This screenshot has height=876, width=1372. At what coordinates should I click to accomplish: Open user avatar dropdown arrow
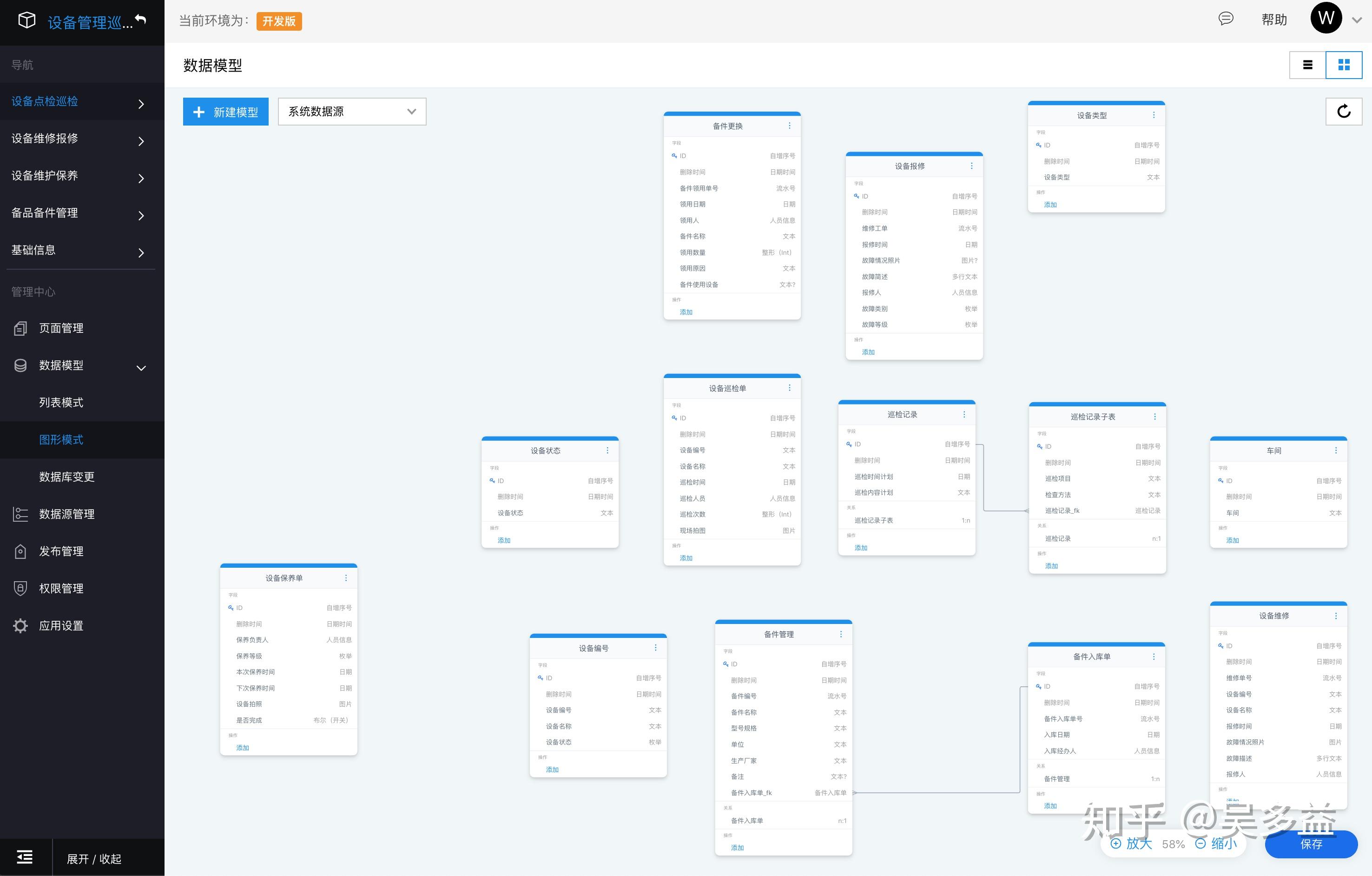1357,20
